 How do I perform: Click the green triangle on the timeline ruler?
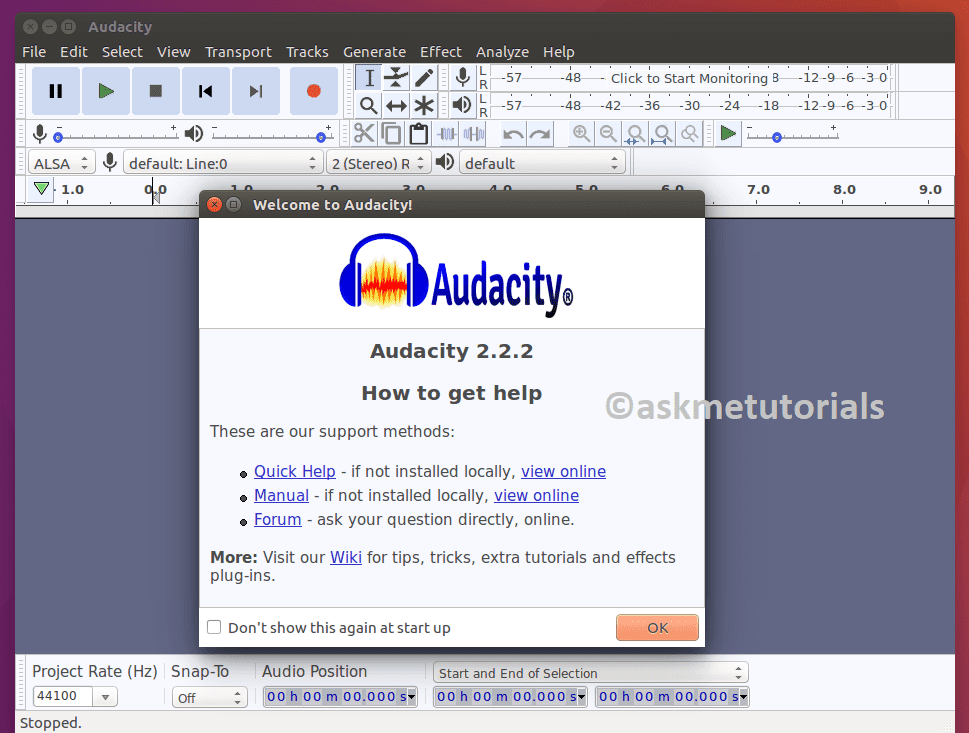(41, 189)
